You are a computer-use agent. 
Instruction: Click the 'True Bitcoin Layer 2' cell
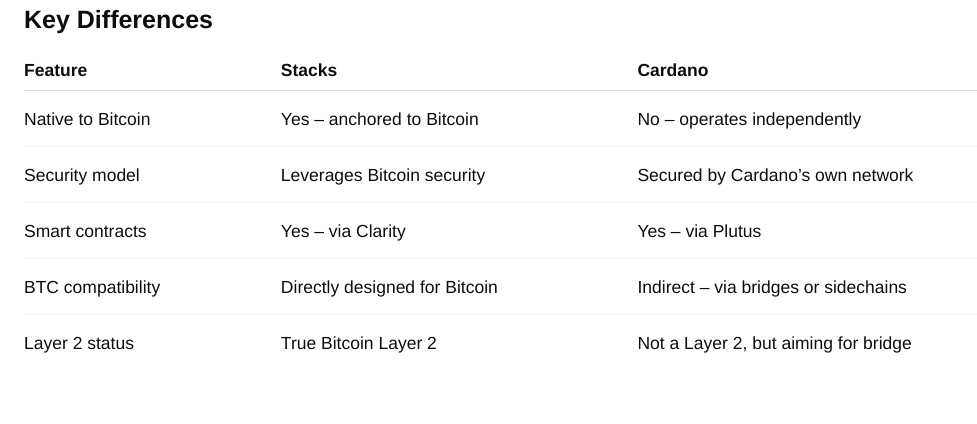[x=358, y=343]
